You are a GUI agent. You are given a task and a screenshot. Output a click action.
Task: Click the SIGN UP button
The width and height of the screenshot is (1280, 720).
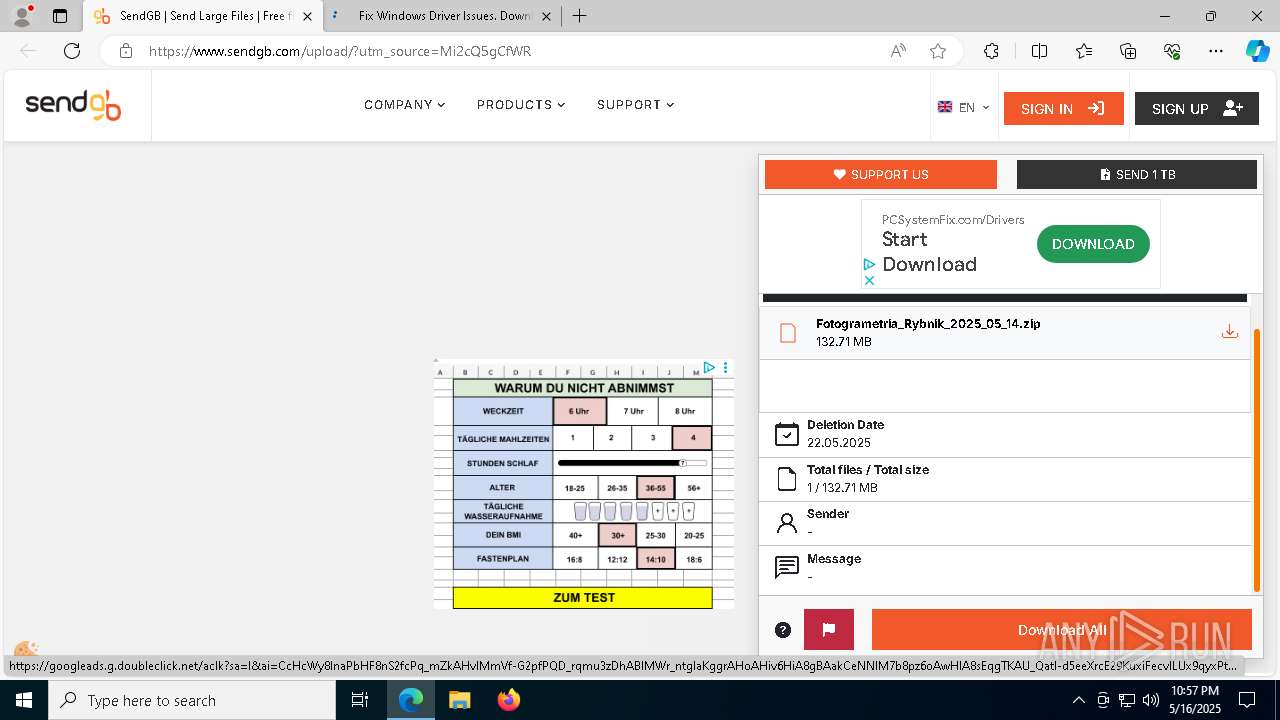(x=1196, y=108)
